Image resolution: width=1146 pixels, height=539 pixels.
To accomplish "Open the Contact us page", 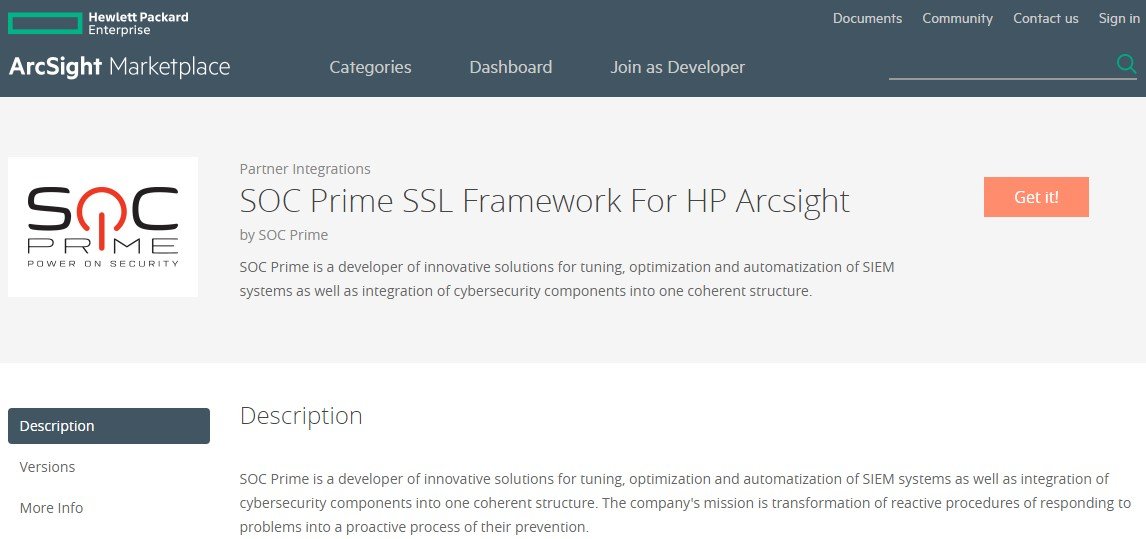I will click(x=1045, y=18).
